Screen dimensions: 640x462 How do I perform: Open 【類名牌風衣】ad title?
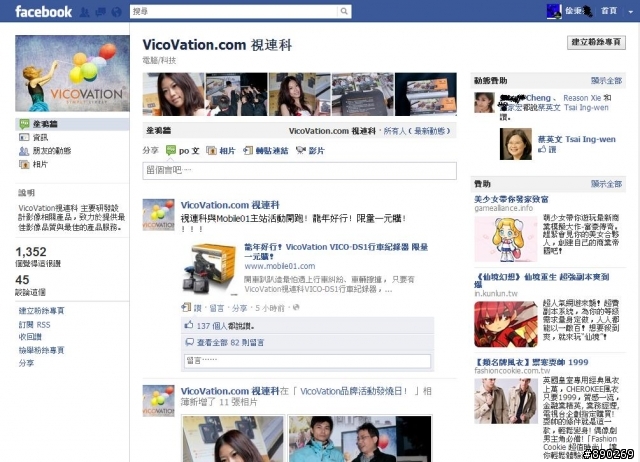coord(531,362)
